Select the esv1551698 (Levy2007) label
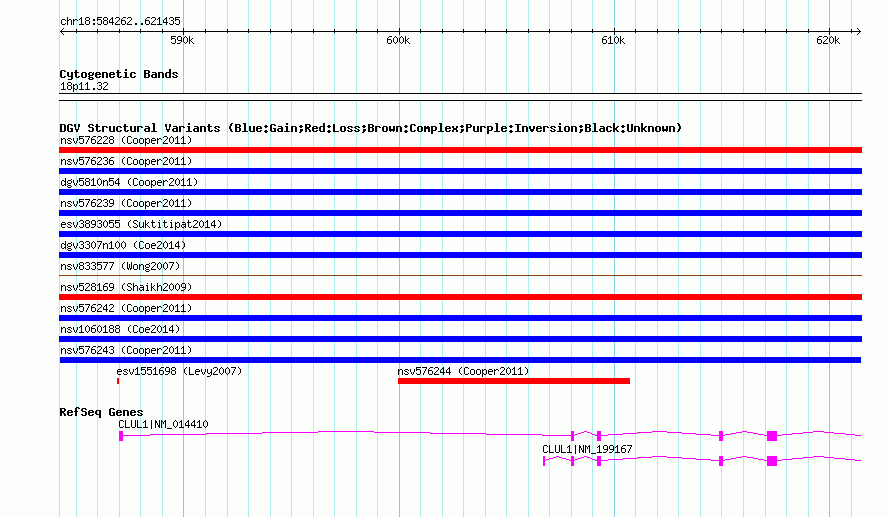Image resolution: width=890 pixels, height=517 pixels. [179, 371]
